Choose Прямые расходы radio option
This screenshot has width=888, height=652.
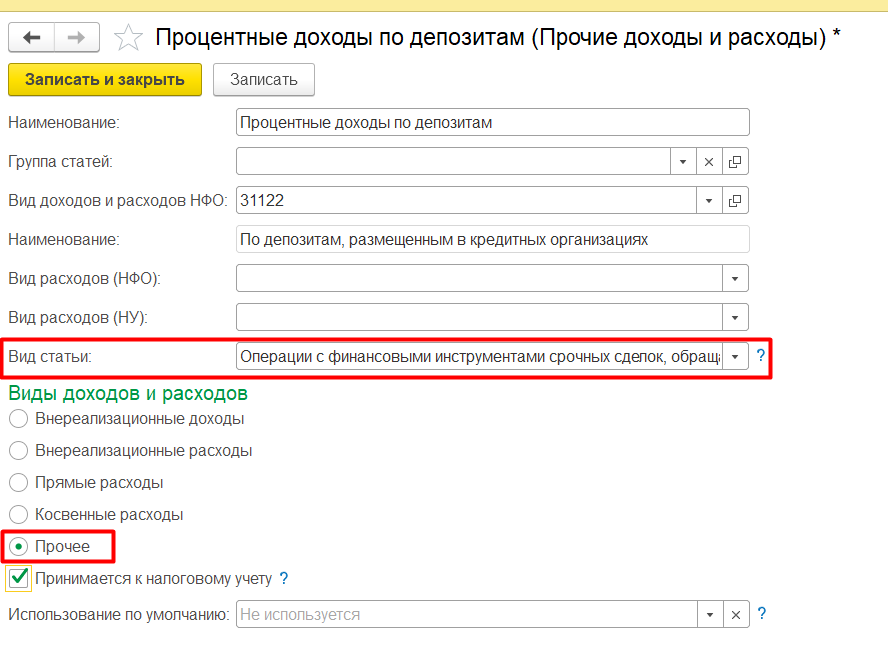click(x=18, y=483)
